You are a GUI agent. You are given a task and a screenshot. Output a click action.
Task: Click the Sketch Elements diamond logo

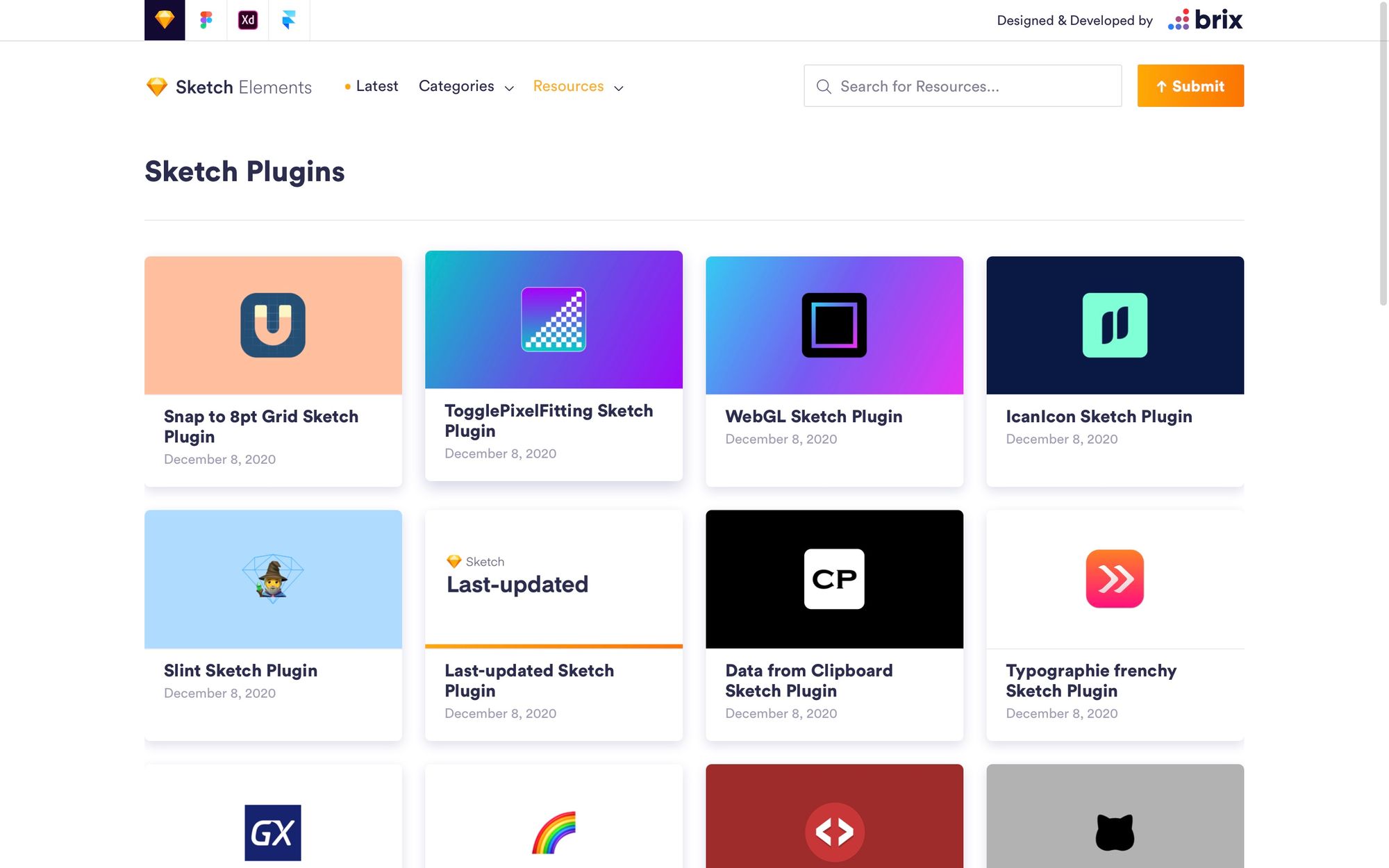tap(157, 87)
